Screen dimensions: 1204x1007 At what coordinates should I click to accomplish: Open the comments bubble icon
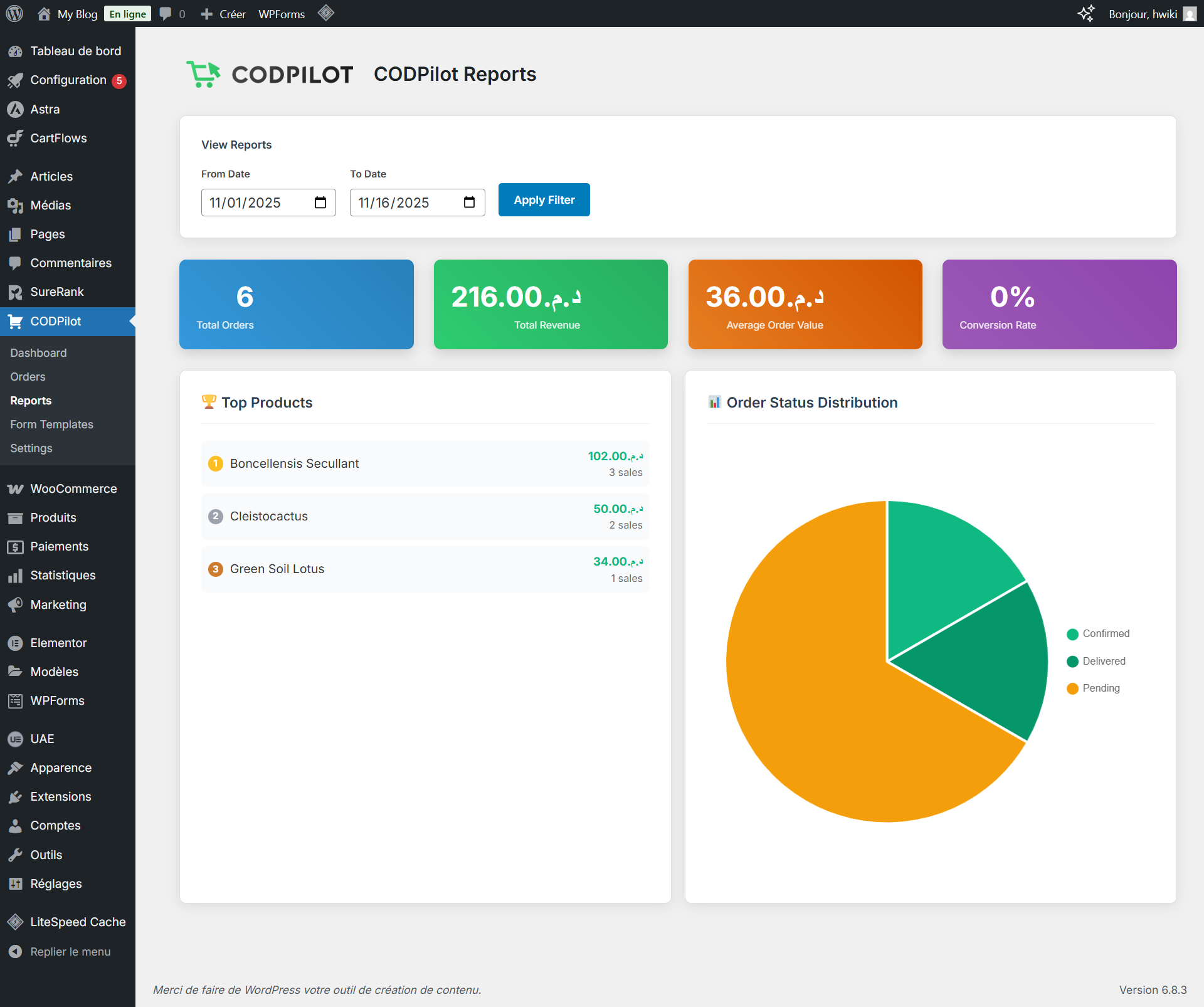tap(166, 13)
